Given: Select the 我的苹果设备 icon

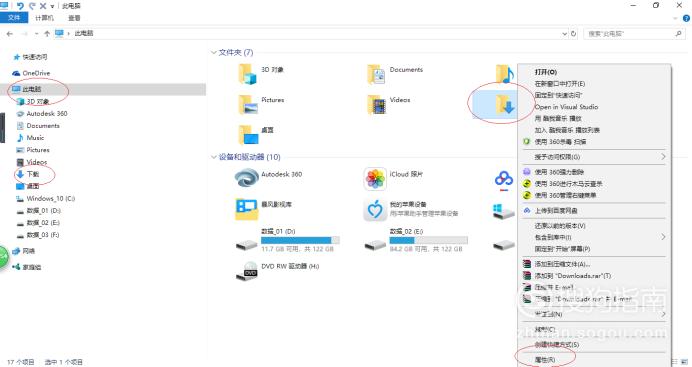Looking at the screenshot, I should click(375, 210).
